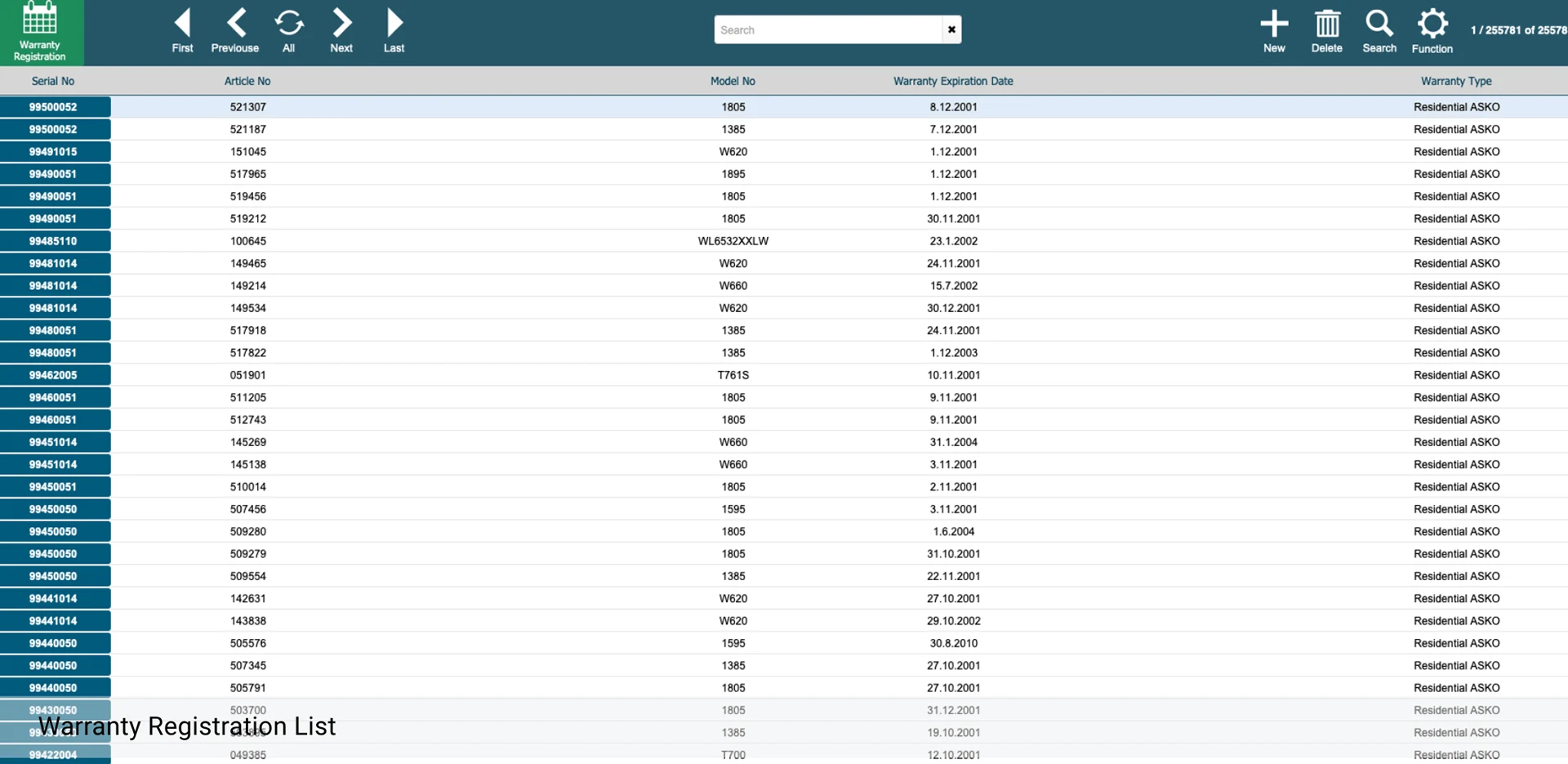
Task: Click into the Search input field
Action: click(828, 30)
